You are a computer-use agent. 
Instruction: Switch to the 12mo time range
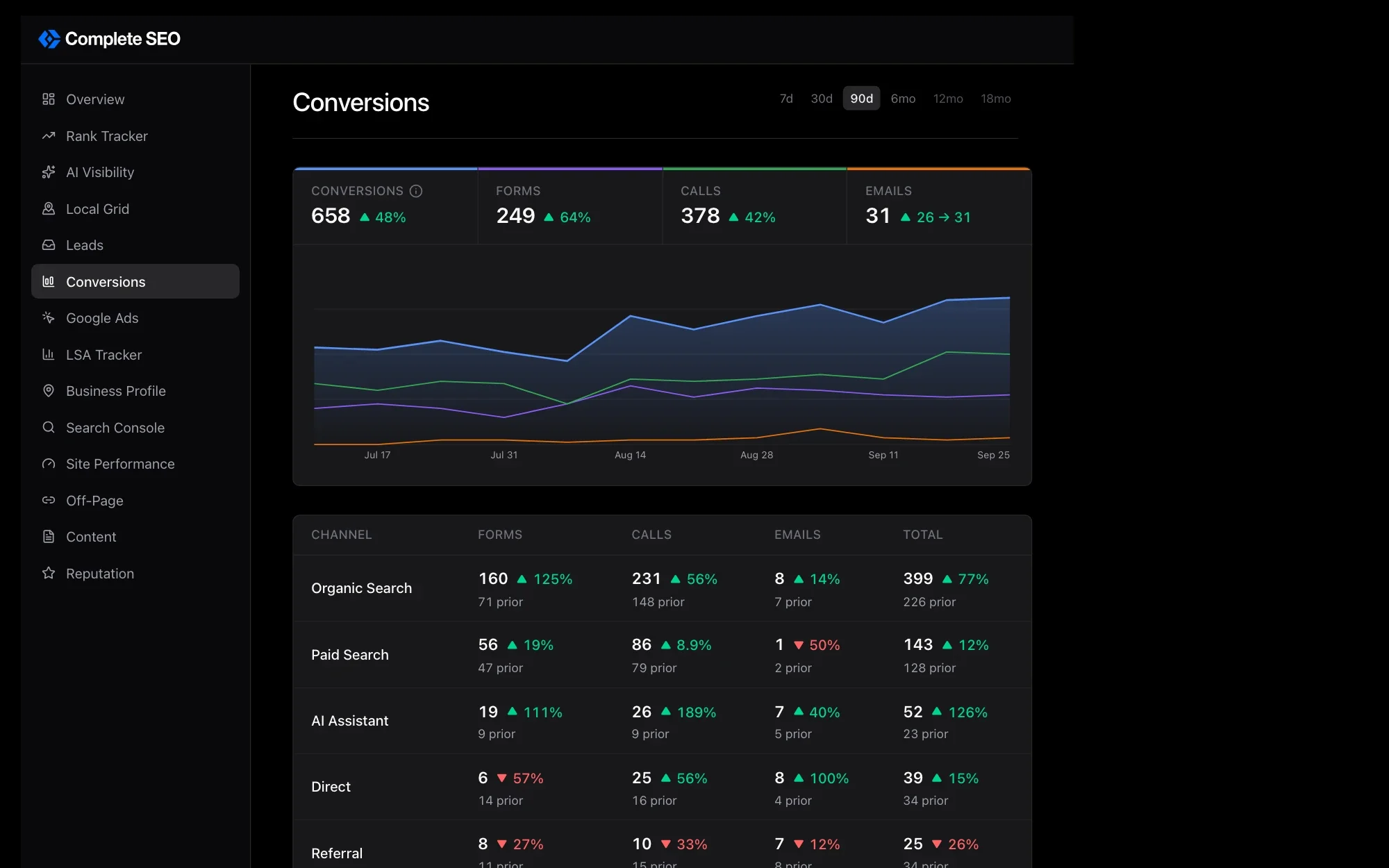click(948, 99)
